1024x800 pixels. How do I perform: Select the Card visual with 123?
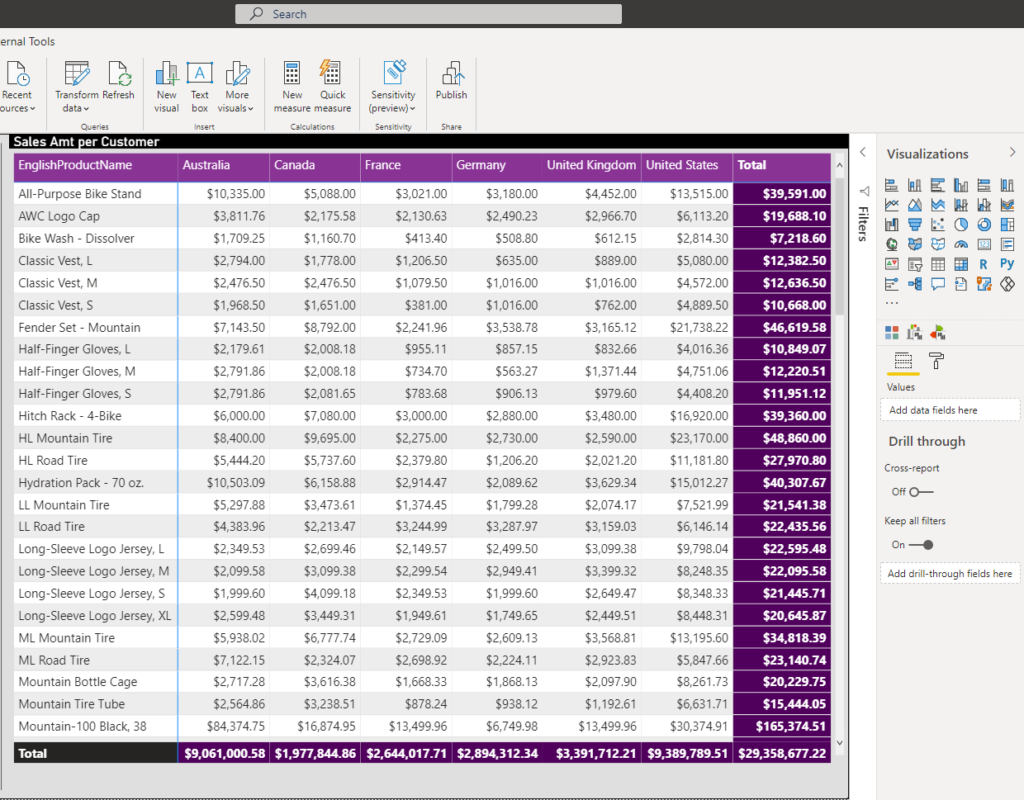point(984,244)
